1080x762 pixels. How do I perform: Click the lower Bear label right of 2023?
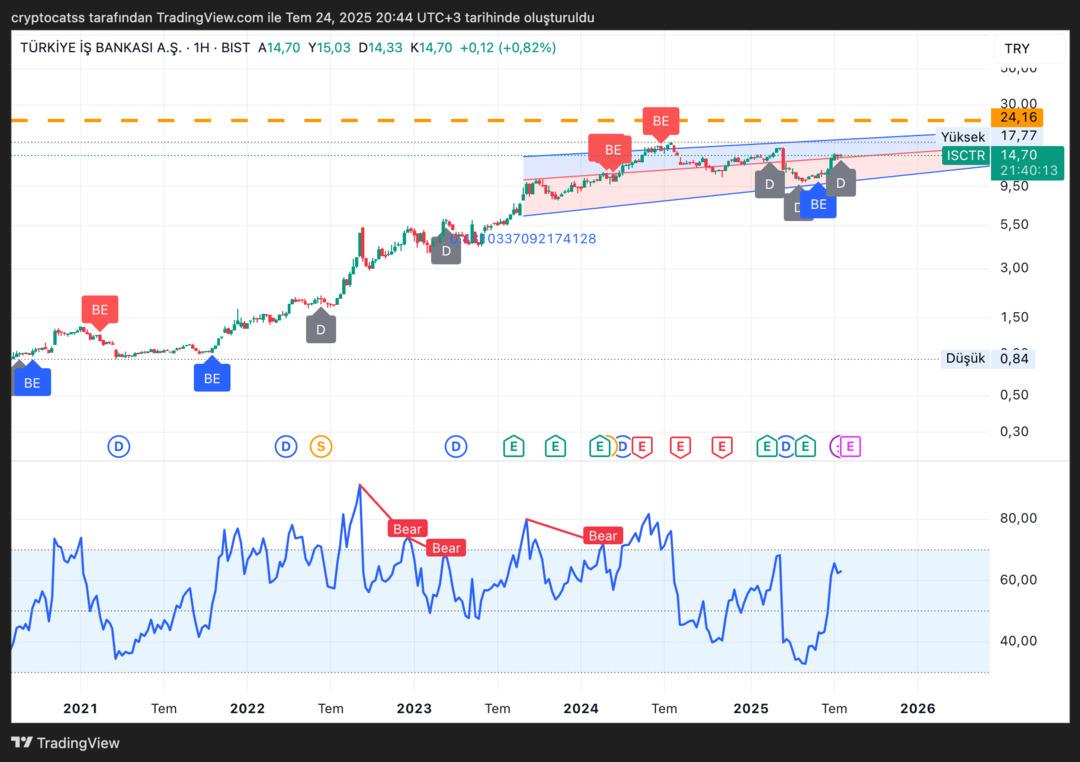pyautogui.click(x=446, y=548)
